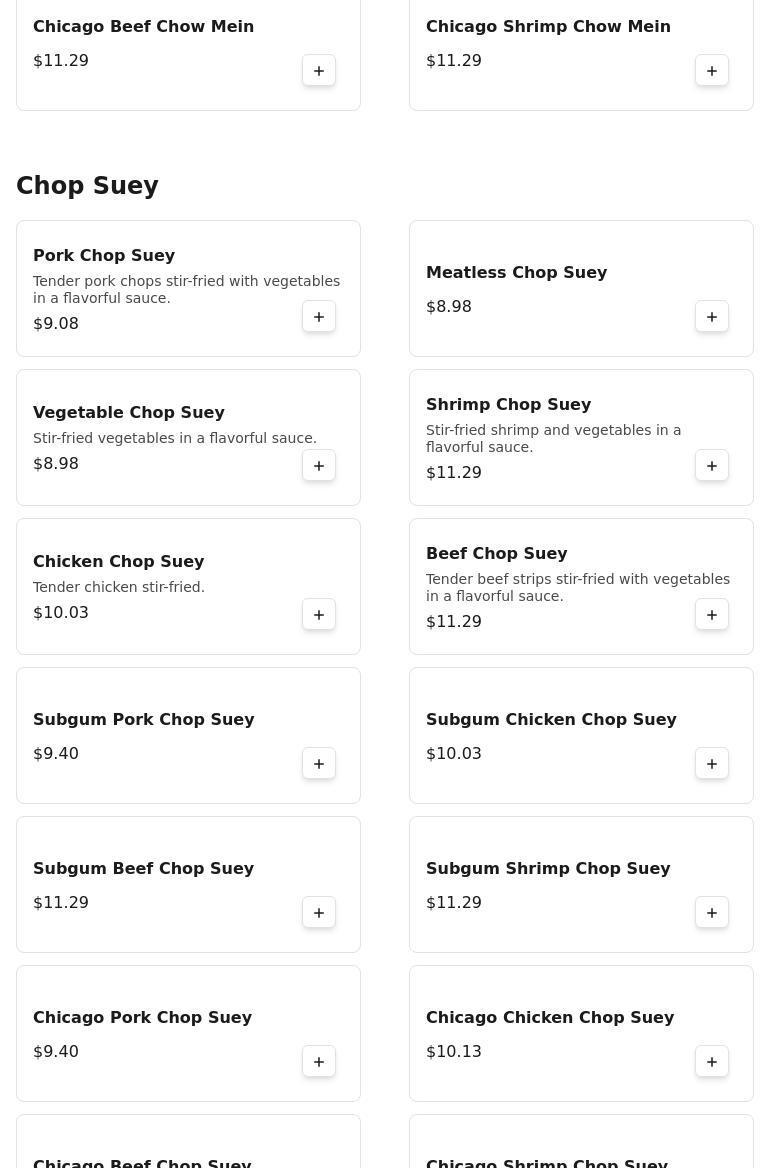
Task: Add Chicago Shrimp Chow Mein to order
Action: click(x=712, y=71)
